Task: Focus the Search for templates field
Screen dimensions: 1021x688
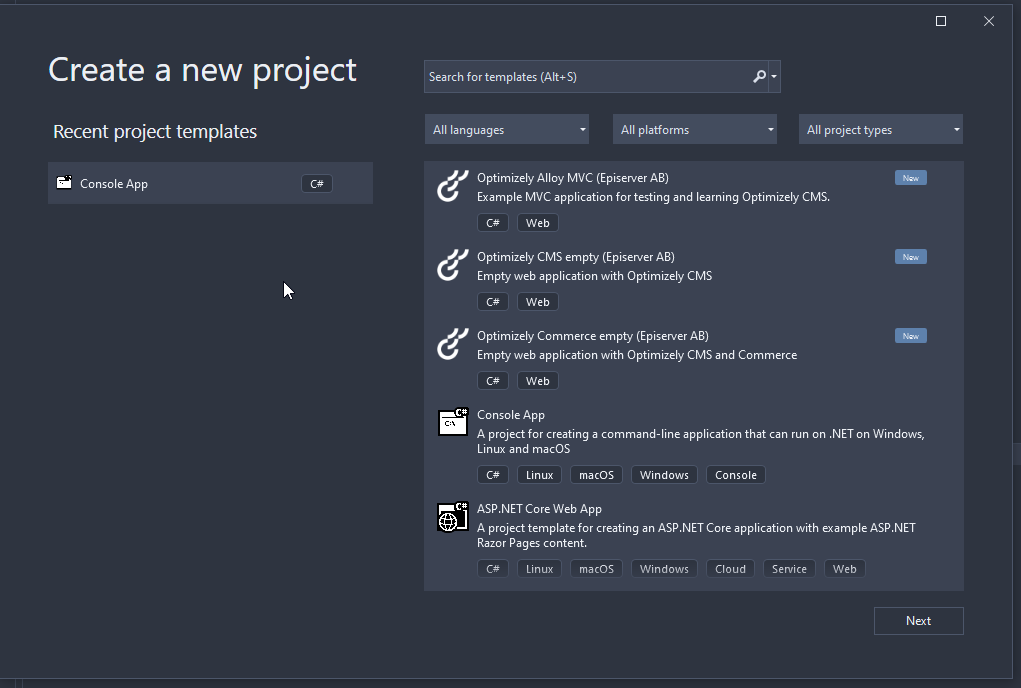Action: (x=585, y=77)
